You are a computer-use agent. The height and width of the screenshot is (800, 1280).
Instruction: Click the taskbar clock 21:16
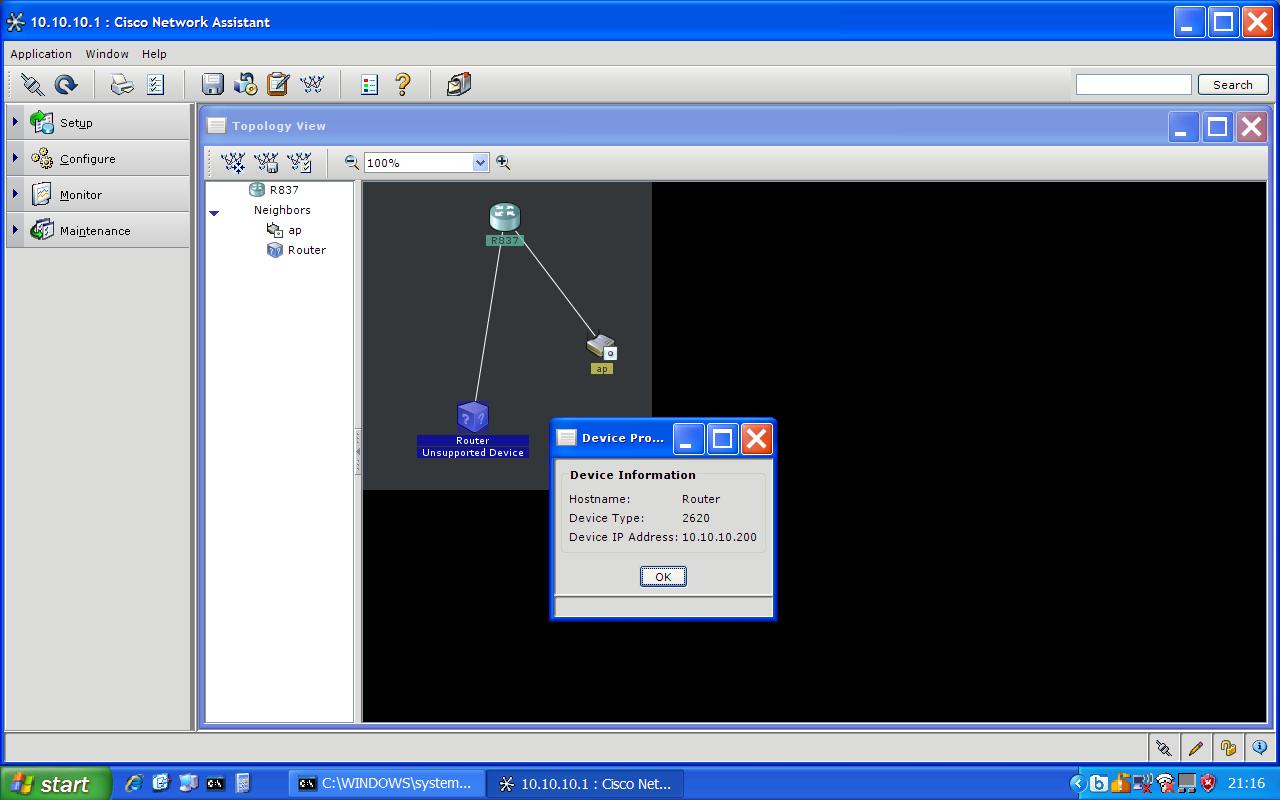click(1247, 784)
